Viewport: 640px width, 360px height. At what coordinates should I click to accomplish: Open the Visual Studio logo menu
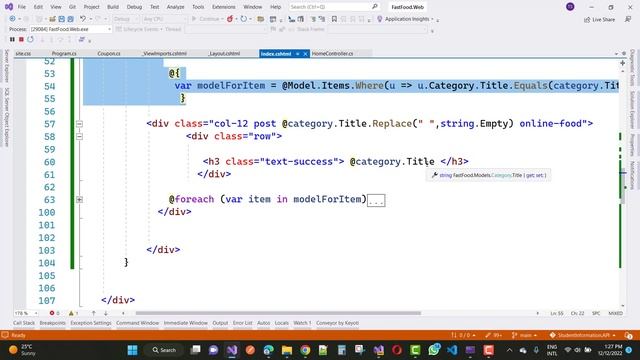point(9,7)
